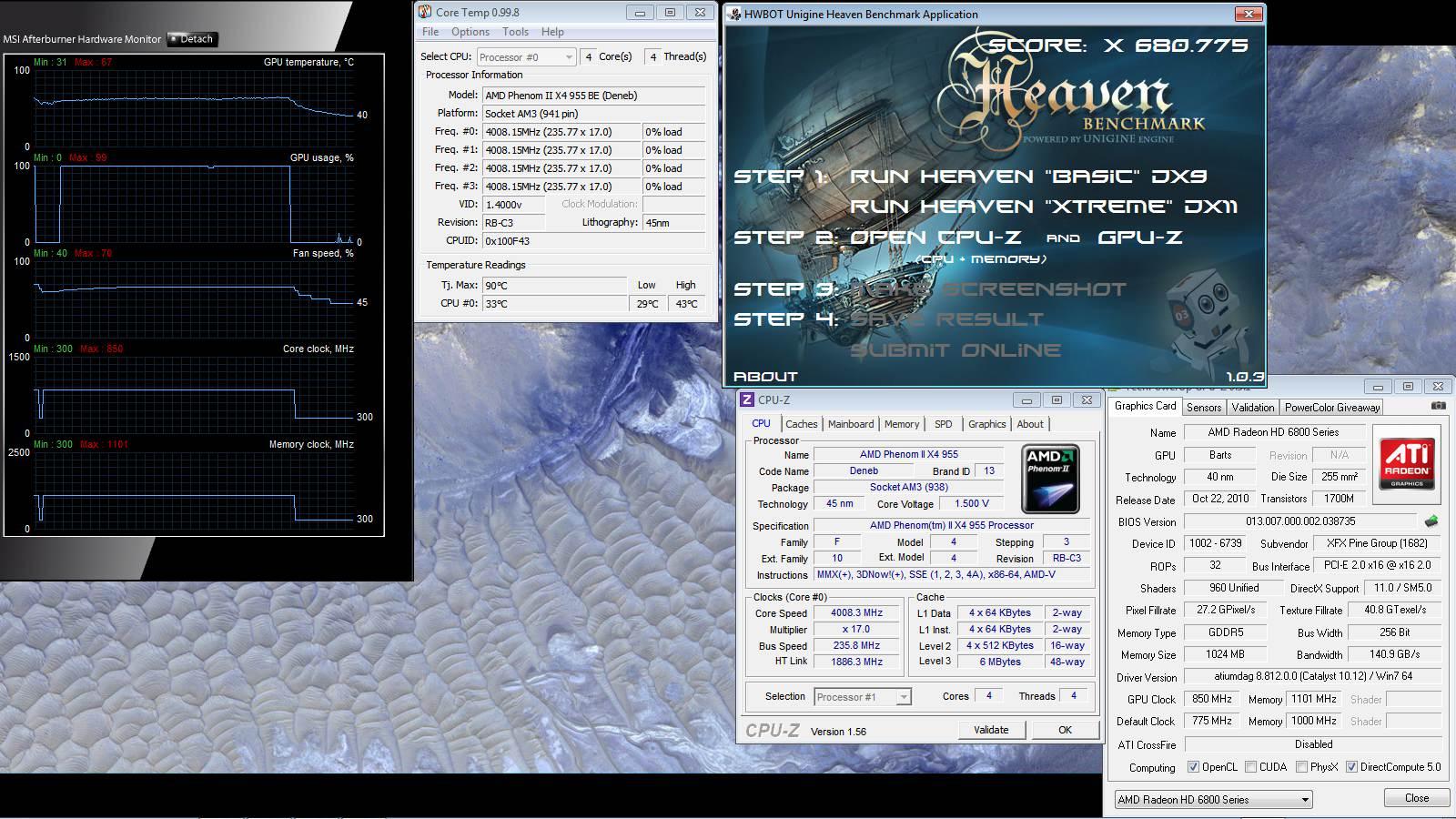
Task: Toggle the DirectCompute 5.0 checkbox
Action: 1351,767
